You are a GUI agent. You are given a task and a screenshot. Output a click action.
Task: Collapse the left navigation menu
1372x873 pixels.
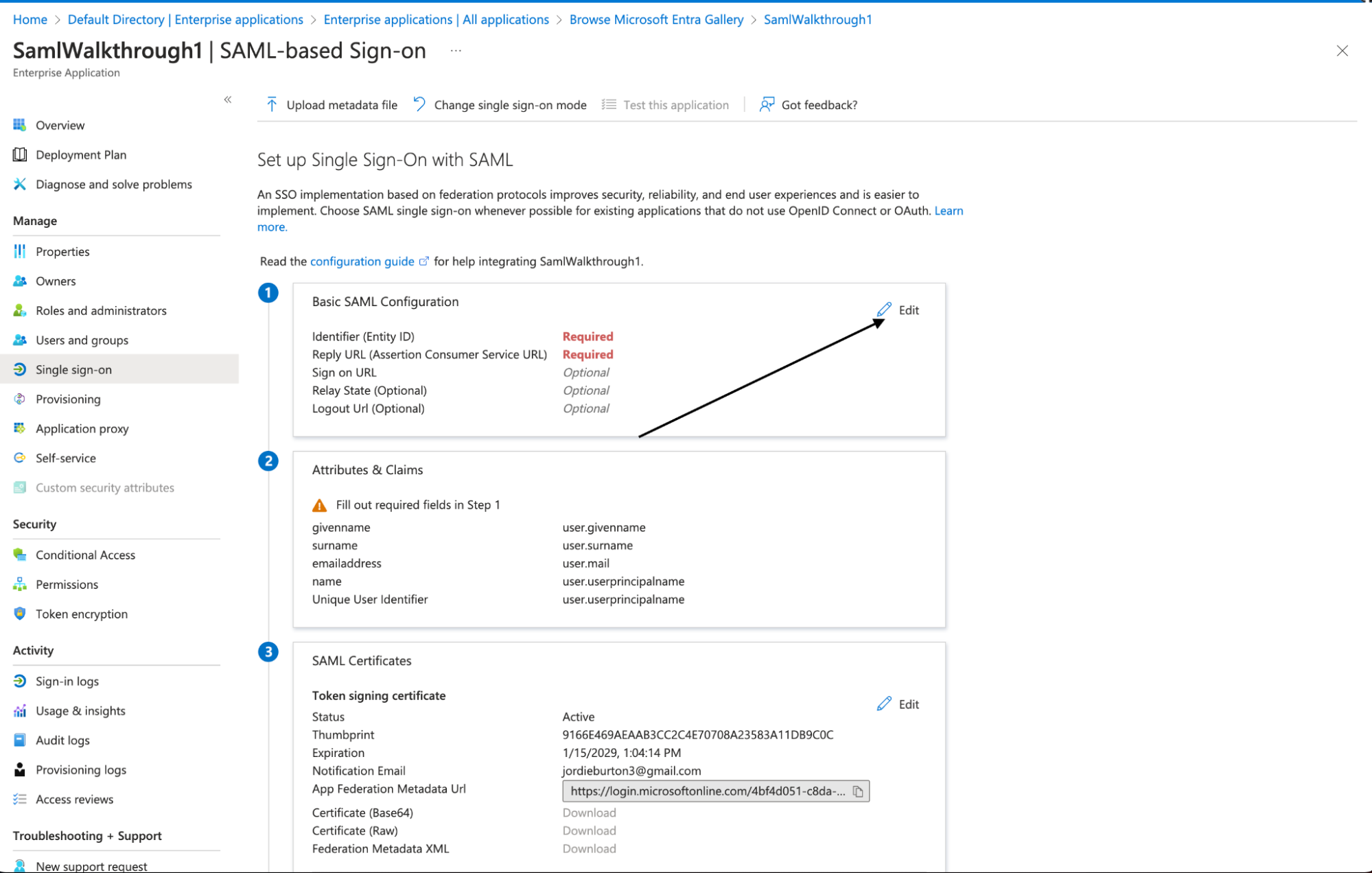tap(228, 100)
